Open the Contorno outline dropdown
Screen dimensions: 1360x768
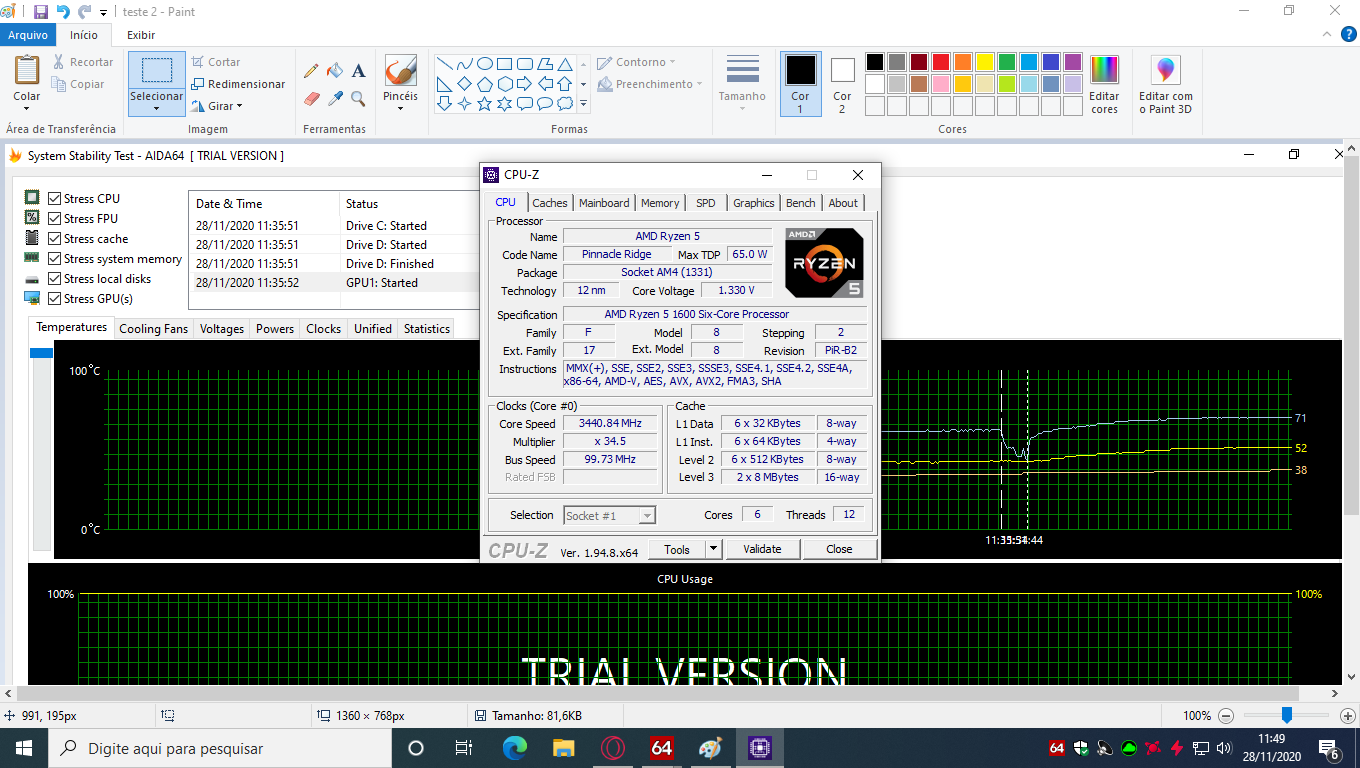click(636, 62)
